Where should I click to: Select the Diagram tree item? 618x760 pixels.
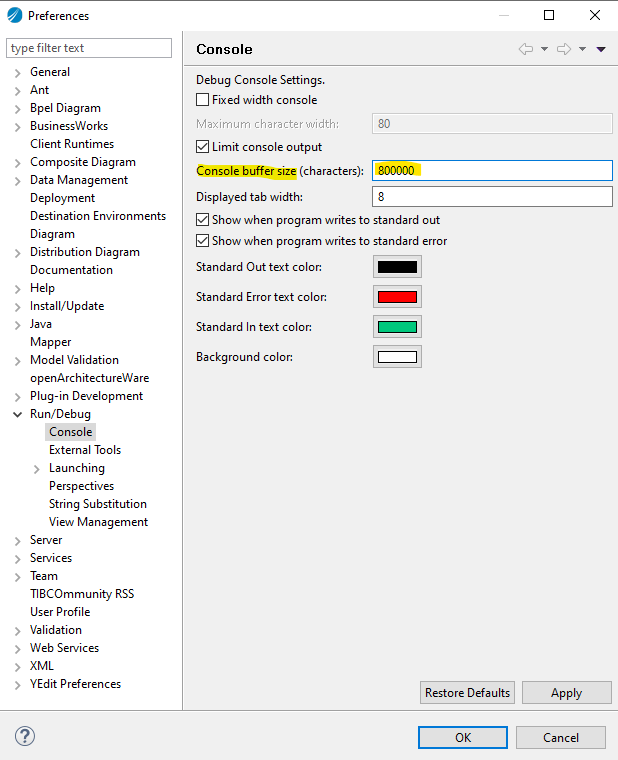[52, 234]
